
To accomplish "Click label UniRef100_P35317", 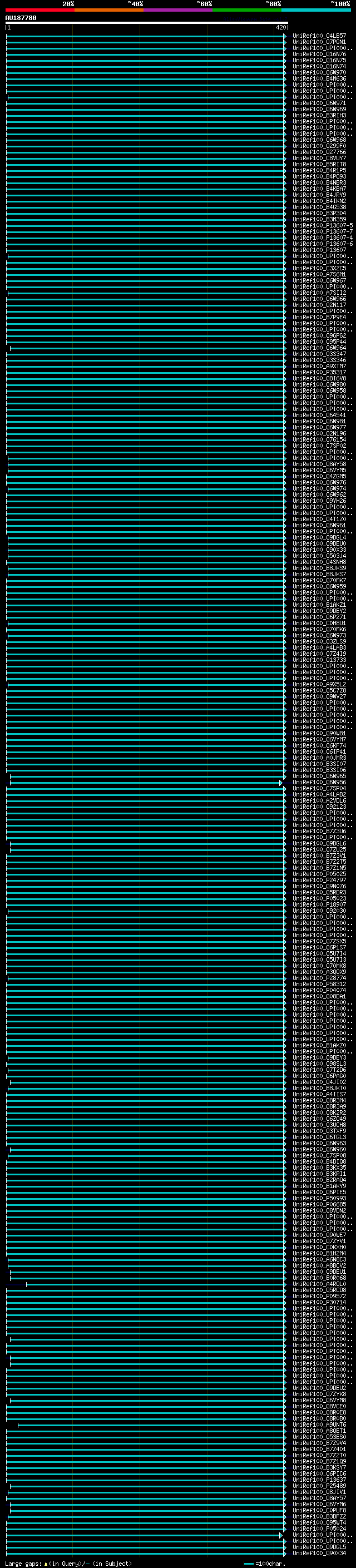I will [x=319, y=373].
